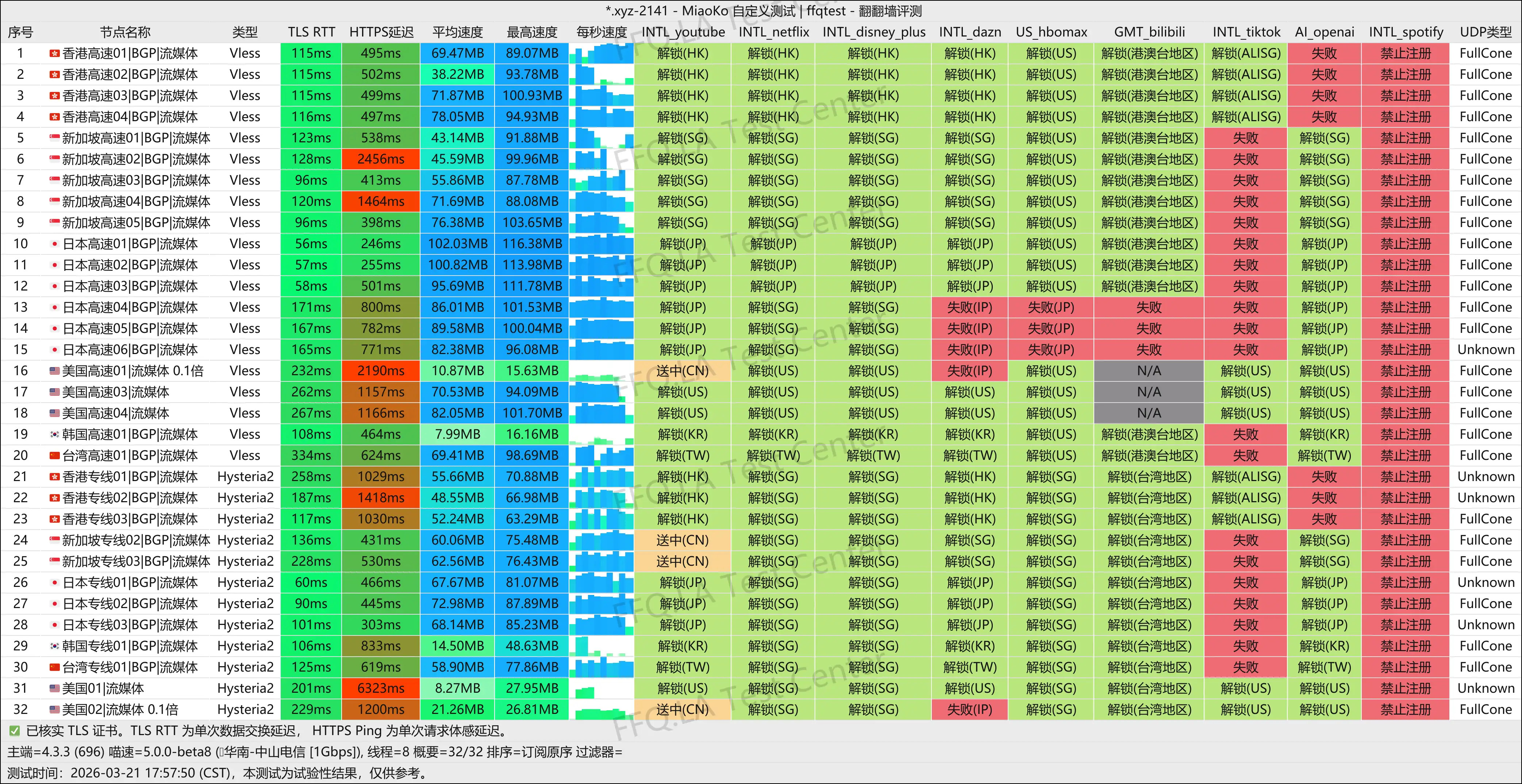Click the per-second speed graph in row 10

click(x=602, y=244)
